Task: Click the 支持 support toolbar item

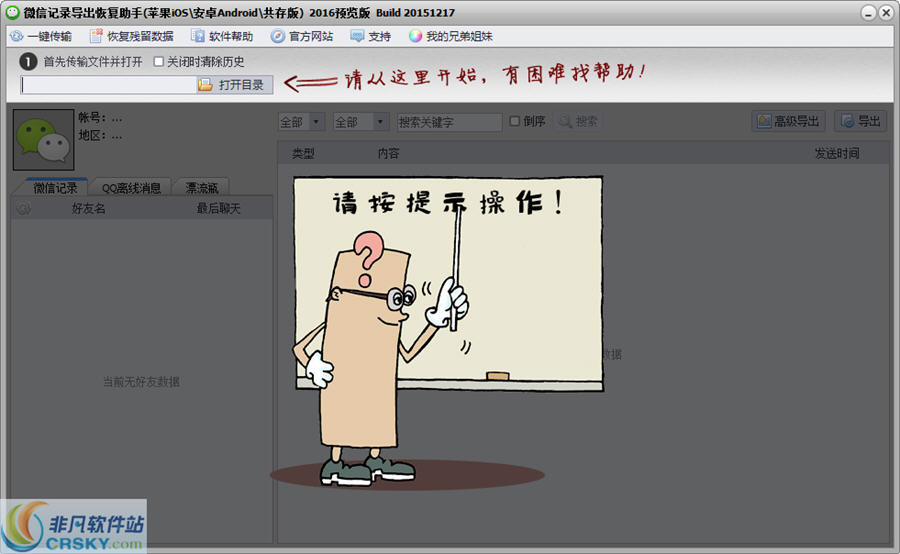Action: click(371, 36)
